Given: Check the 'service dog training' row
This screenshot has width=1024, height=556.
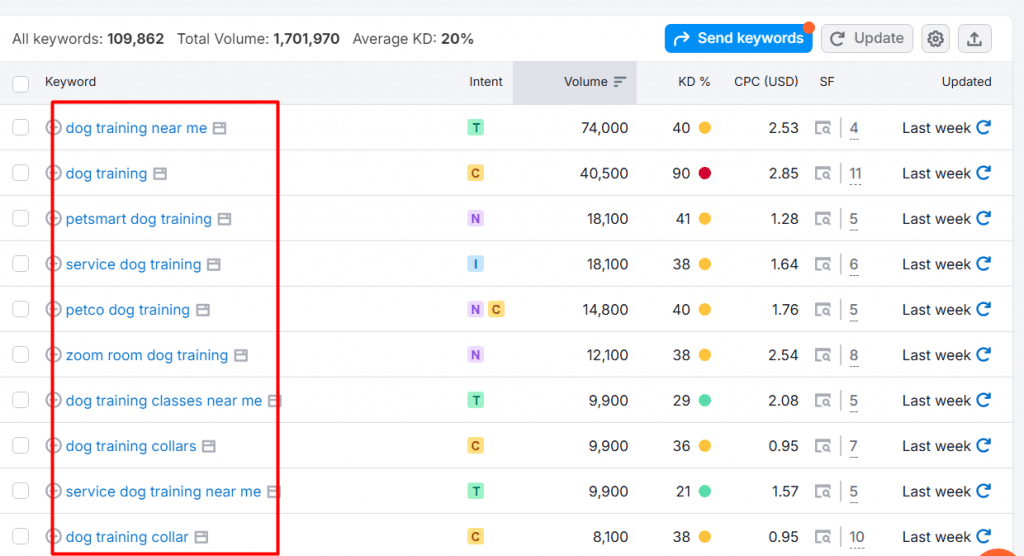Looking at the screenshot, I should tap(21, 264).
